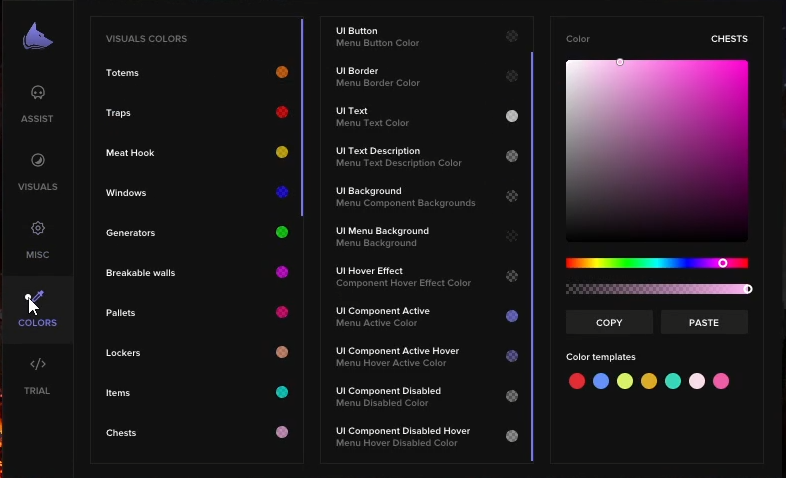
Task: Open the Misc gear icon
Action: click(38, 228)
